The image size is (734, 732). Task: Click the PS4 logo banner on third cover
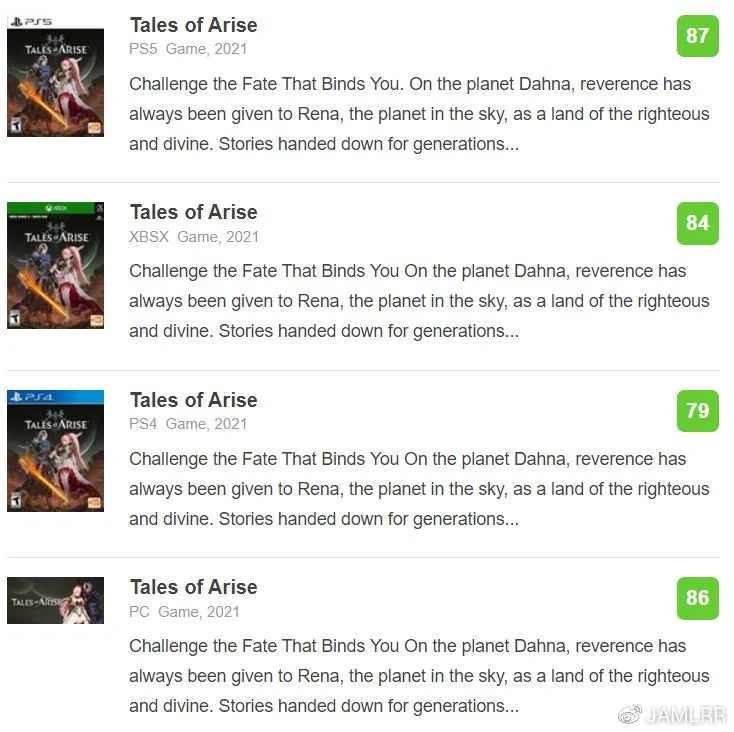click(x=55, y=397)
